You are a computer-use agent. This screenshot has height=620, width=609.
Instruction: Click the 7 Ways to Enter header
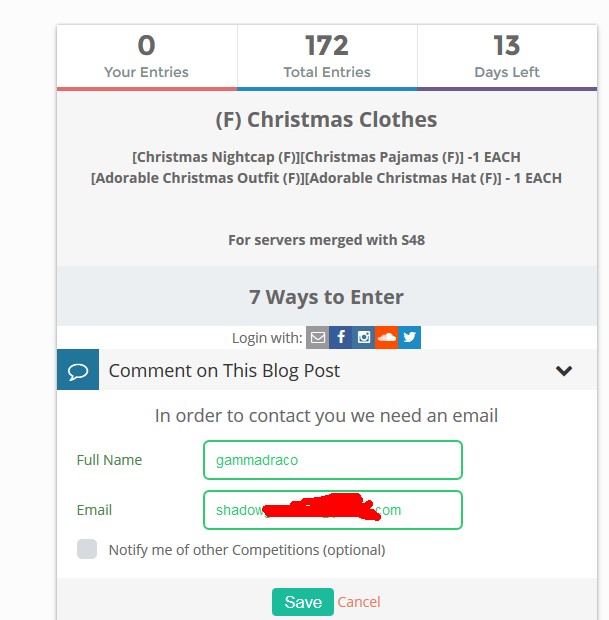(x=326, y=297)
